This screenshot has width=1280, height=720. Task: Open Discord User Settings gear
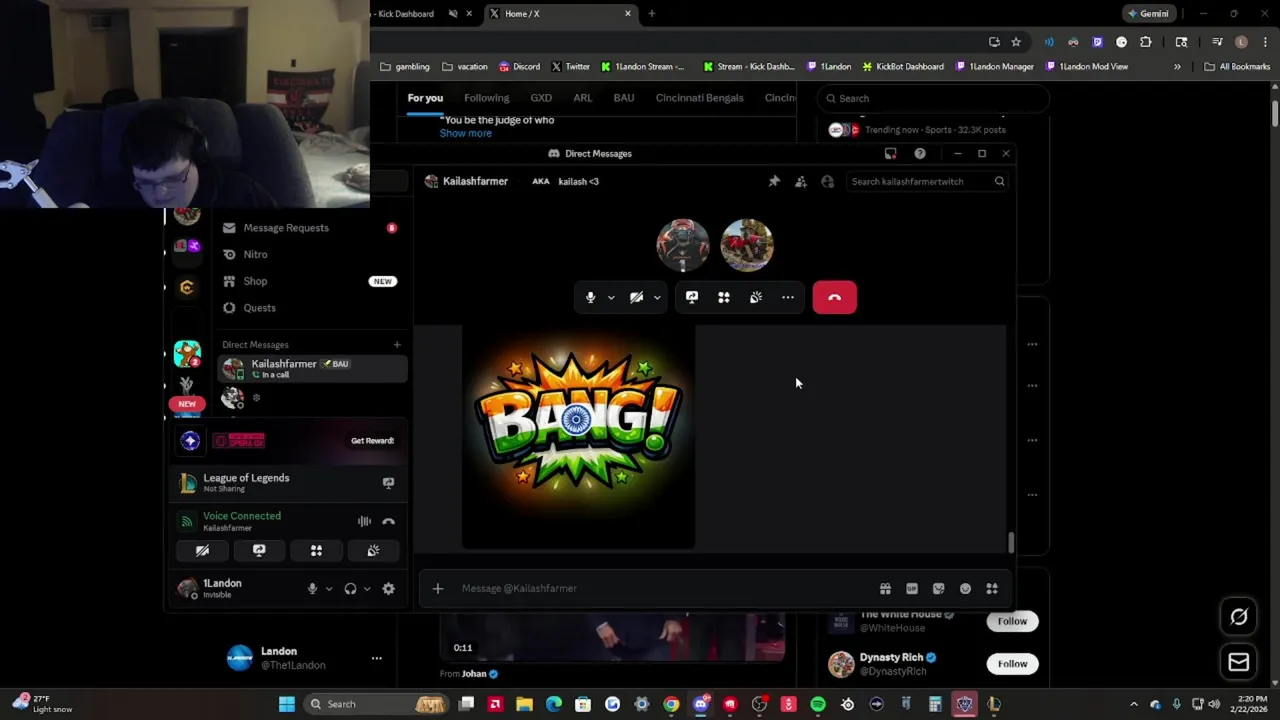click(x=388, y=589)
